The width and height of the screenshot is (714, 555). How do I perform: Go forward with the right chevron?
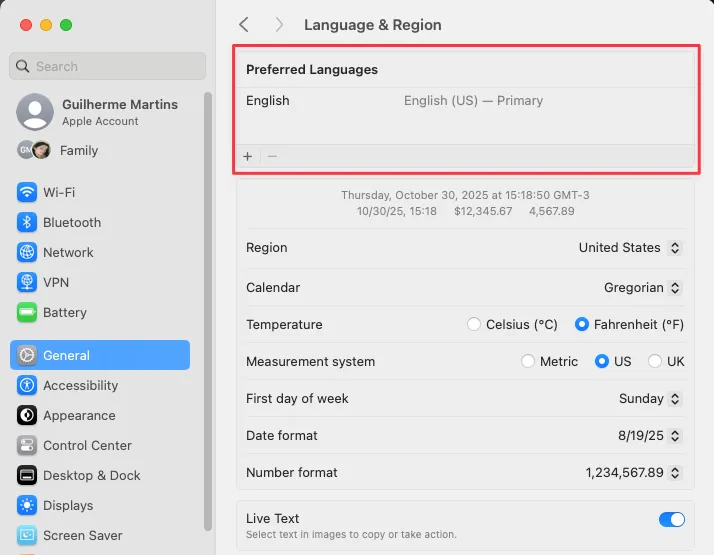coord(279,25)
